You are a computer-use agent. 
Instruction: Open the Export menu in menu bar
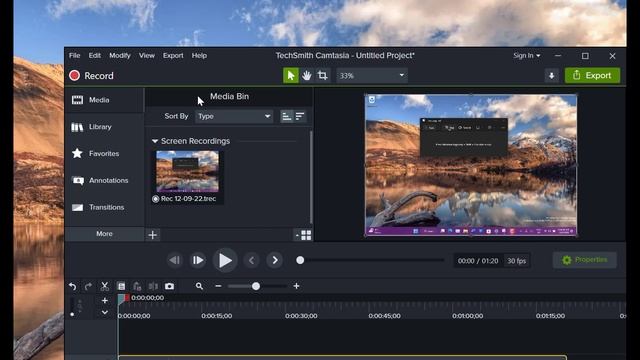pyautogui.click(x=173, y=56)
